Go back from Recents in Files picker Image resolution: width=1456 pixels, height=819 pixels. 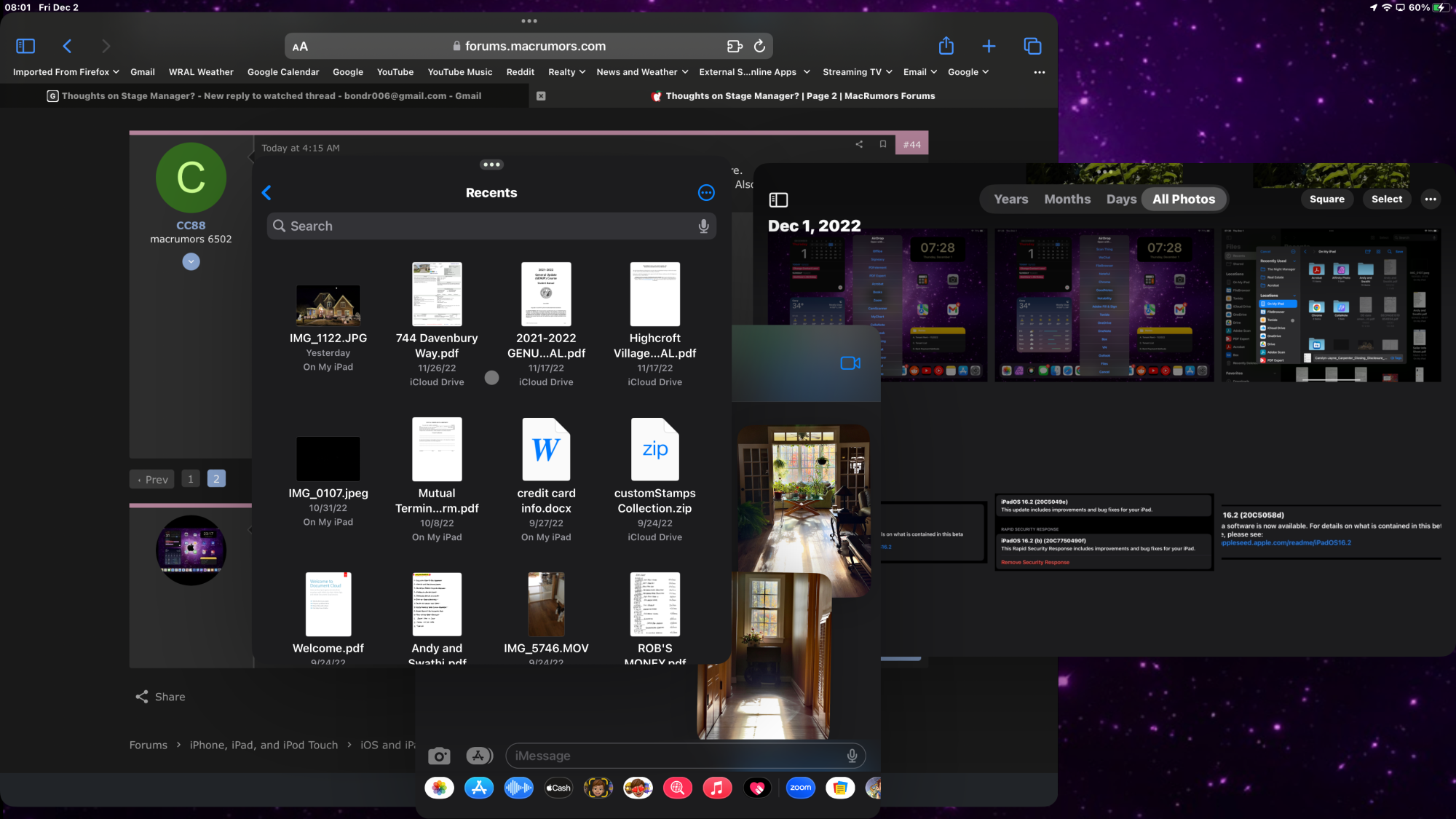click(x=266, y=193)
